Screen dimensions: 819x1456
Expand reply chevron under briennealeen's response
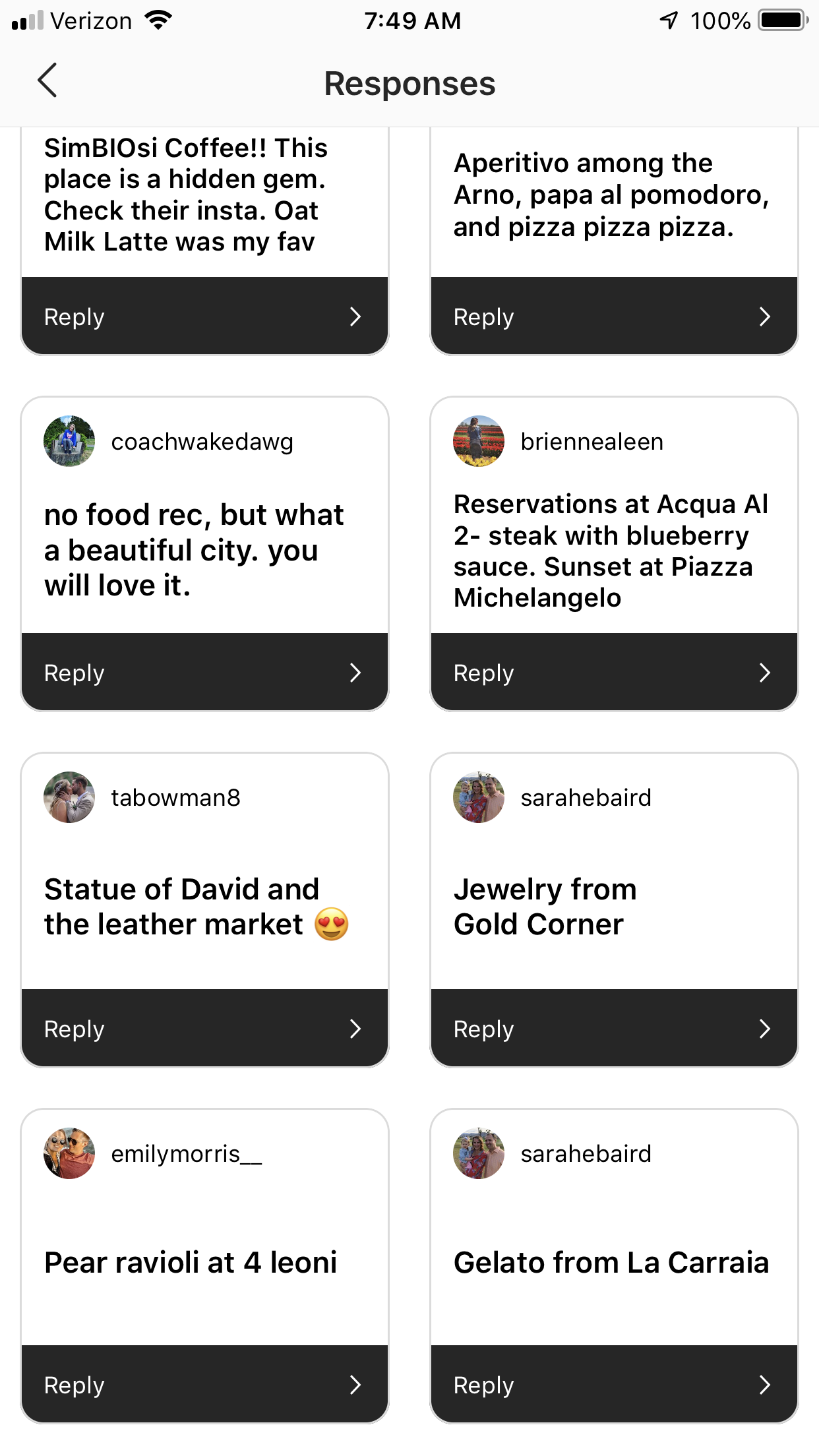tap(765, 673)
